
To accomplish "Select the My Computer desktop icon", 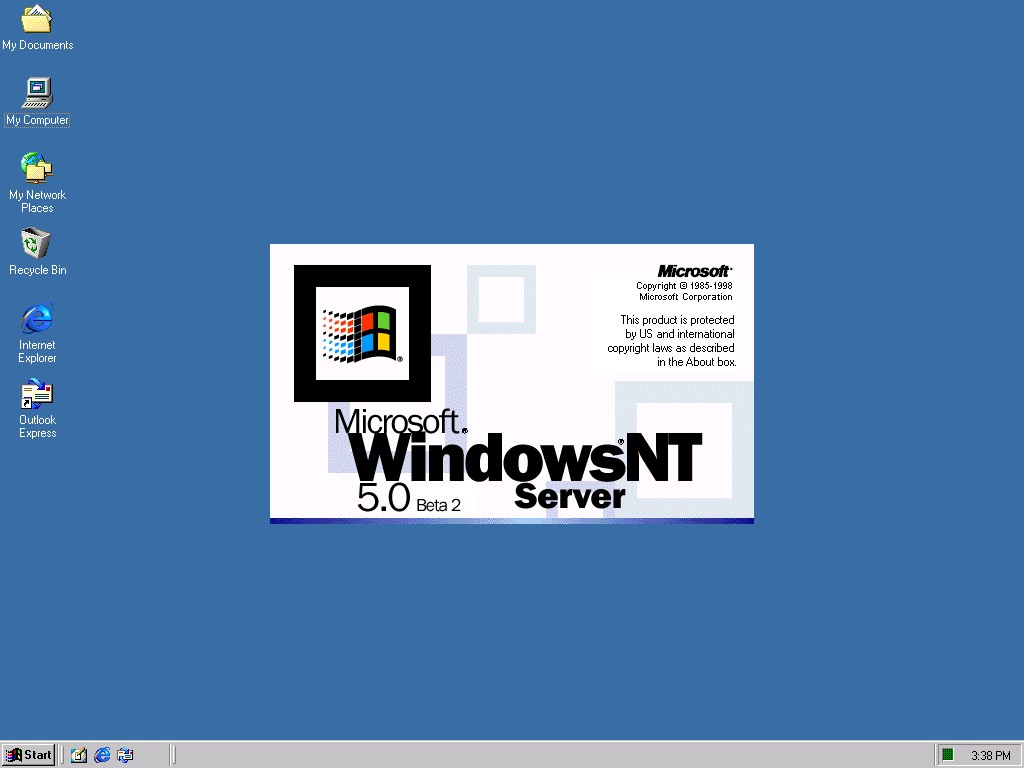I will click(x=37, y=102).
